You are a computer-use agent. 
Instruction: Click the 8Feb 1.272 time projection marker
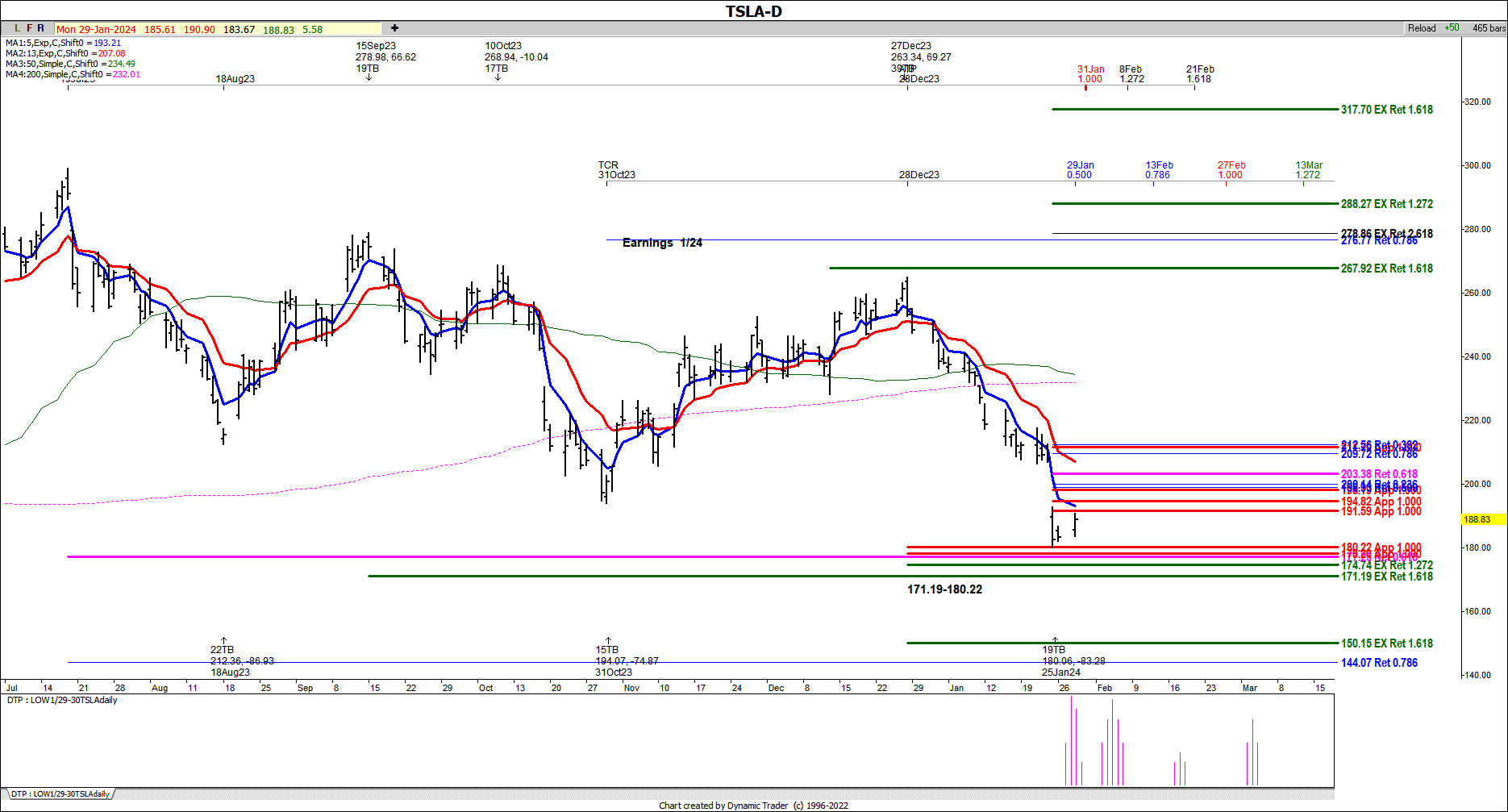(1131, 74)
